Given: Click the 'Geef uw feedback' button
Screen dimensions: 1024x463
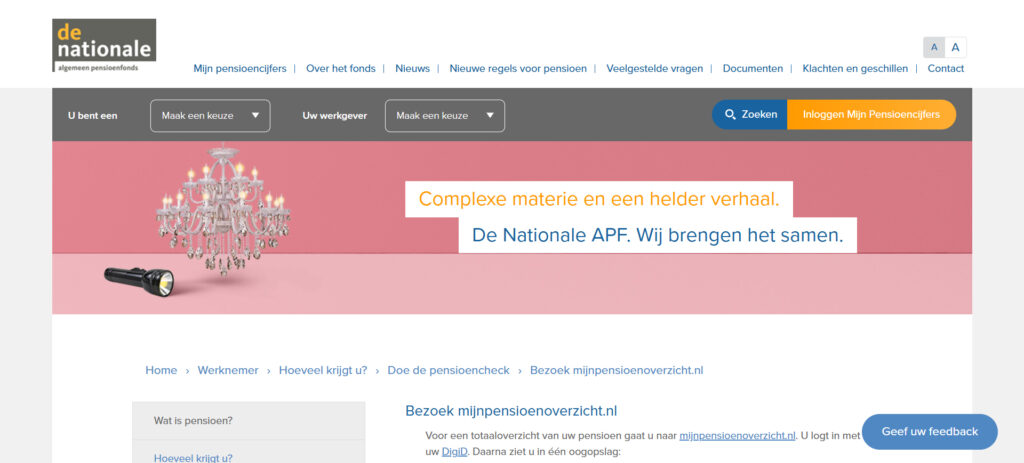Looking at the screenshot, I should [930, 431].
